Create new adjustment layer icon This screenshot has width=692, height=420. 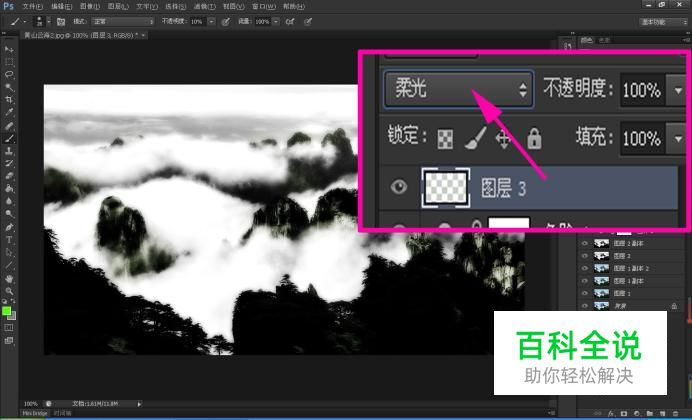coord(636,413)
